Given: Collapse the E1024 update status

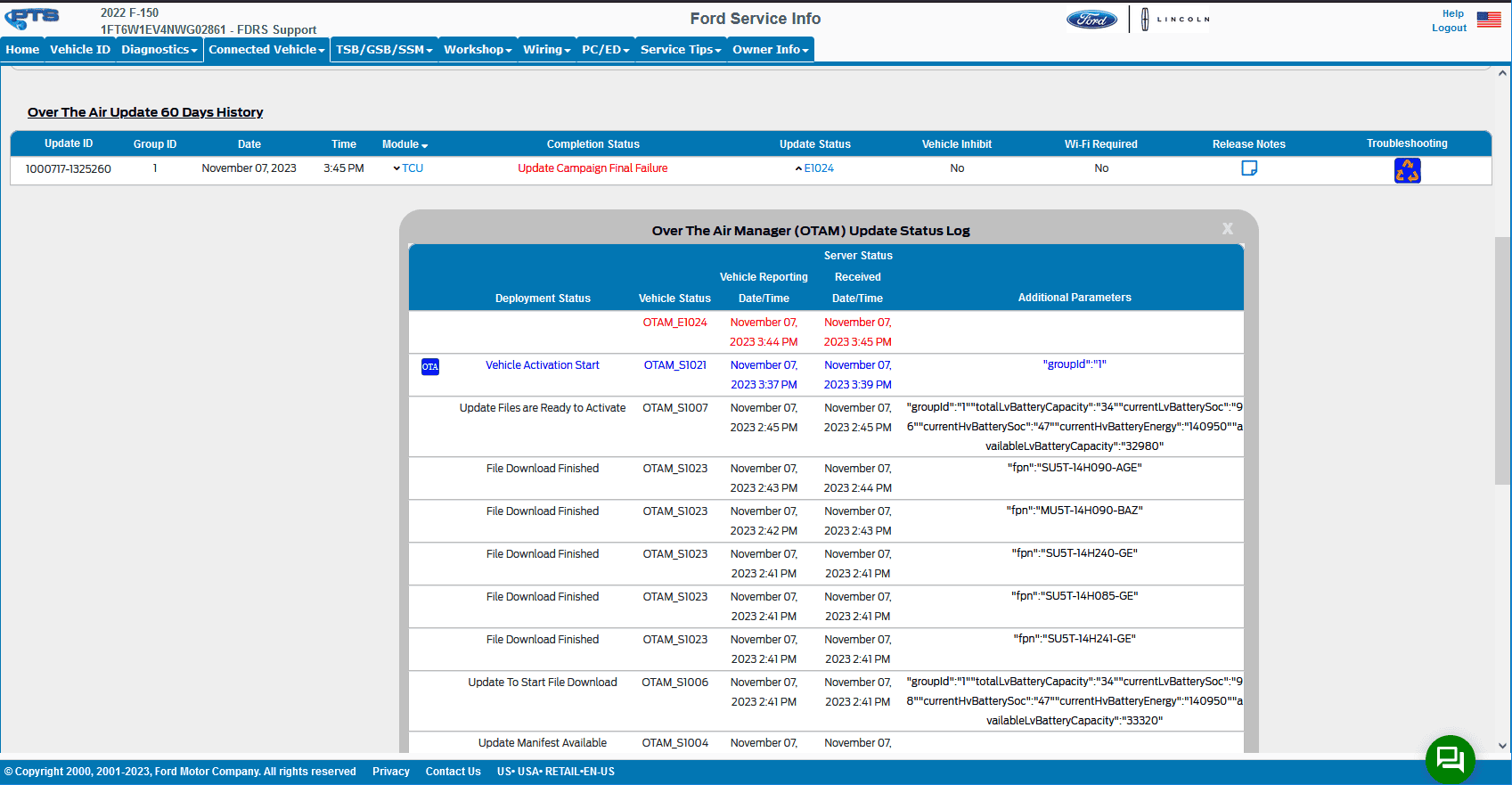Looking at the screenshot, I should pos(814,168).
